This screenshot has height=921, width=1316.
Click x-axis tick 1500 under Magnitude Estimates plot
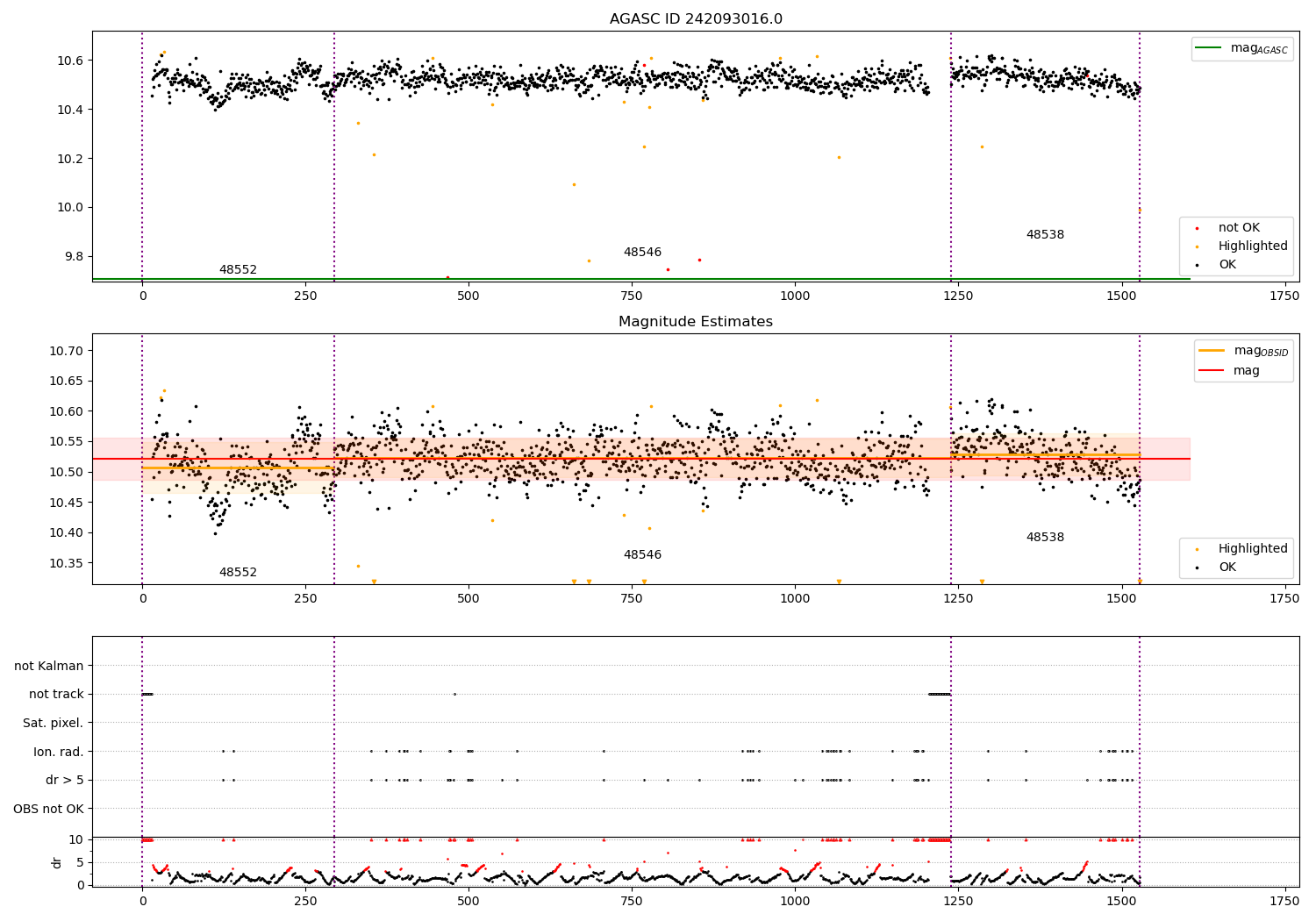pyautogui.click(x=1121, y=599)
